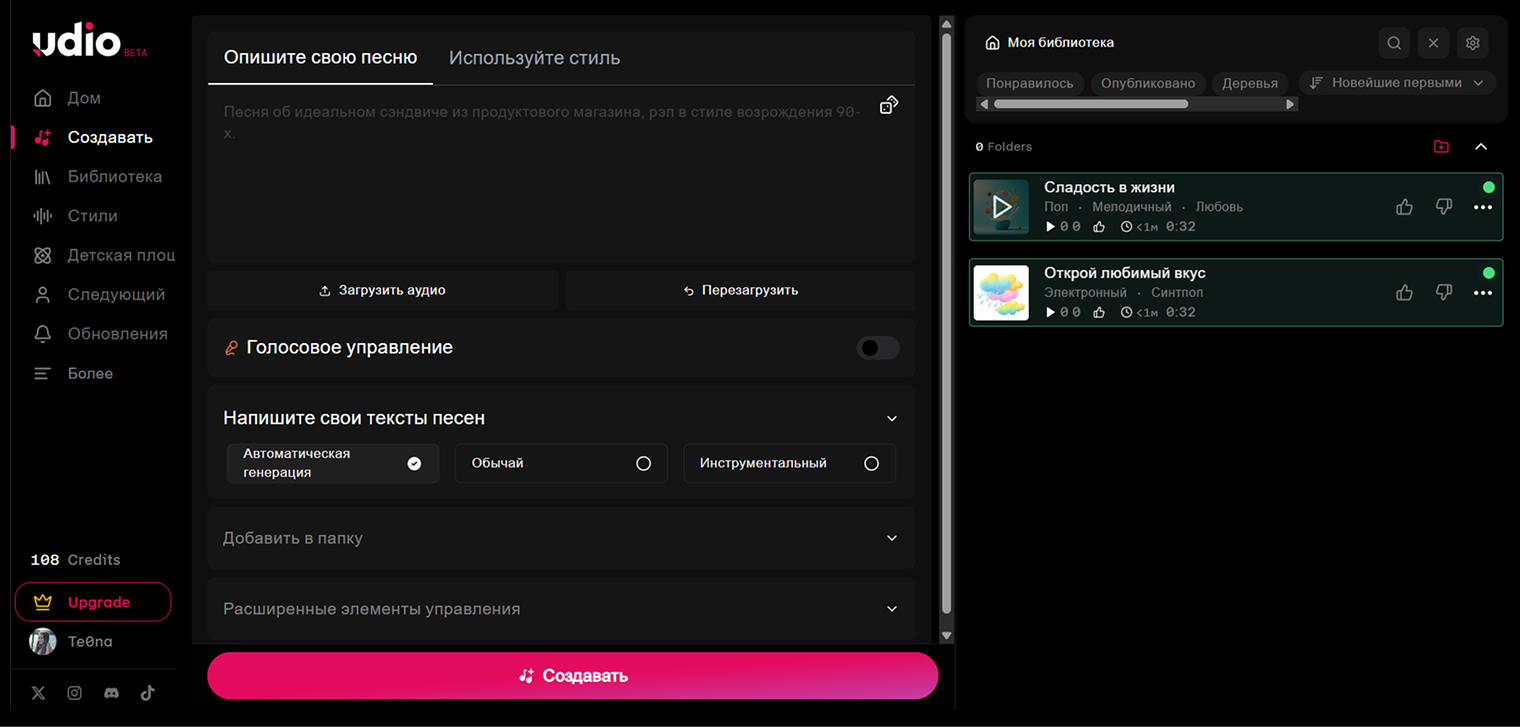Select the Инструментальный option
Image resolution: width=1520 pixels, height=727 pixels.
pyautogui.click(x=789, y=463)
